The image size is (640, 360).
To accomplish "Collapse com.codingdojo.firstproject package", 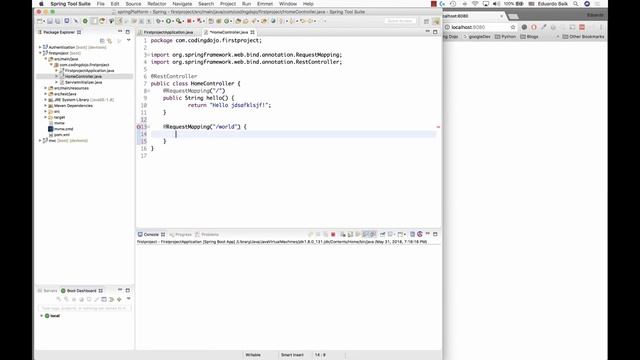I will [x=51, y=64].
